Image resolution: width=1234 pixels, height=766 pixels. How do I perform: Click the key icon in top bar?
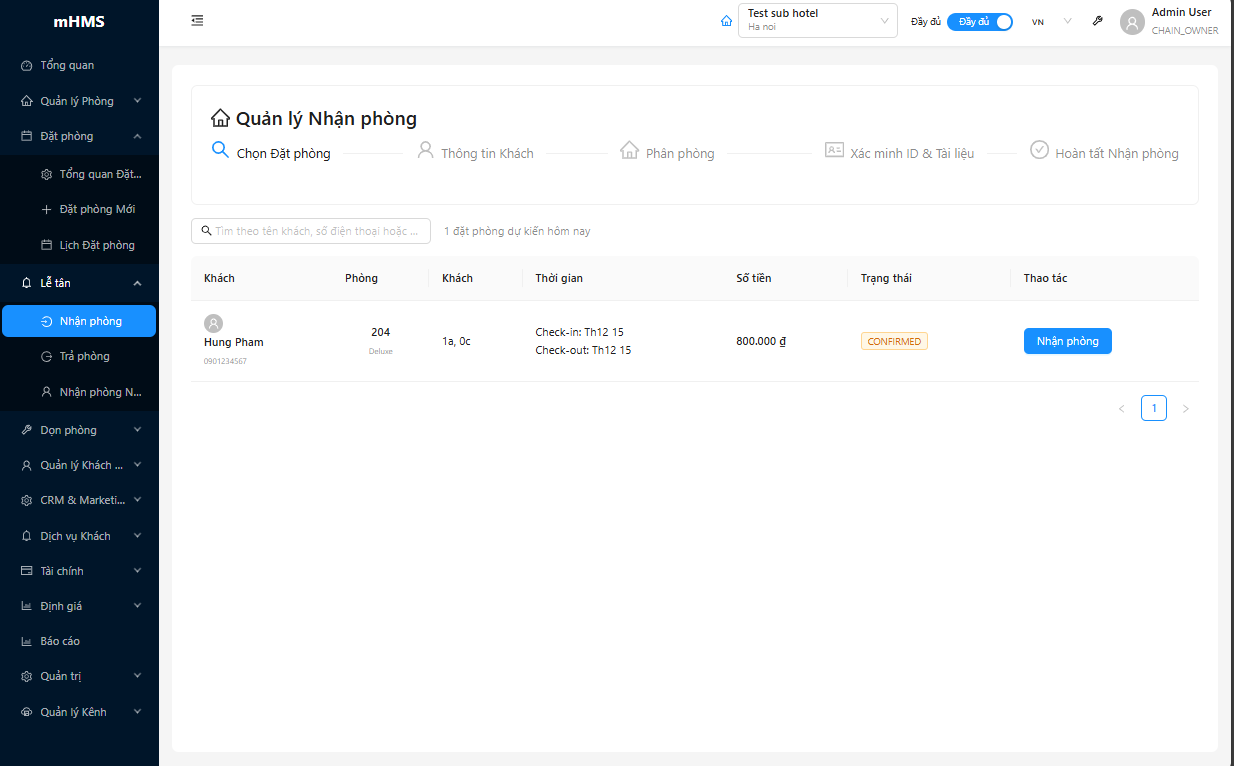(x=1097, y=21)
